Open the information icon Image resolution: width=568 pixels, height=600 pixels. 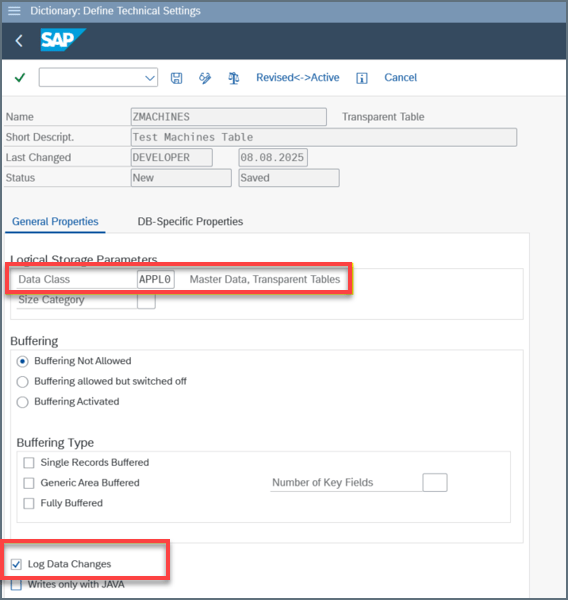(x=362, y=78)
